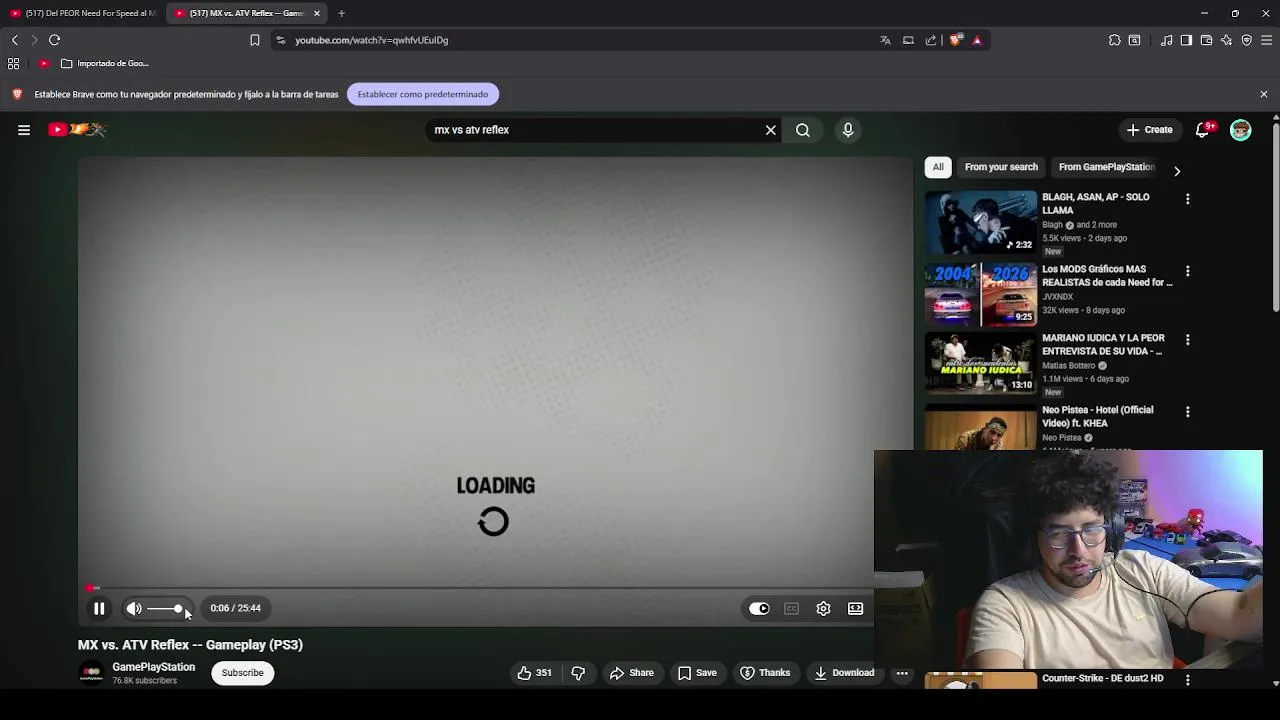Open the 'Los MODS Gráficos MAS REALISTAS' video title
The width and height of the screenshot is (1280, 720).
[1107, 276]
